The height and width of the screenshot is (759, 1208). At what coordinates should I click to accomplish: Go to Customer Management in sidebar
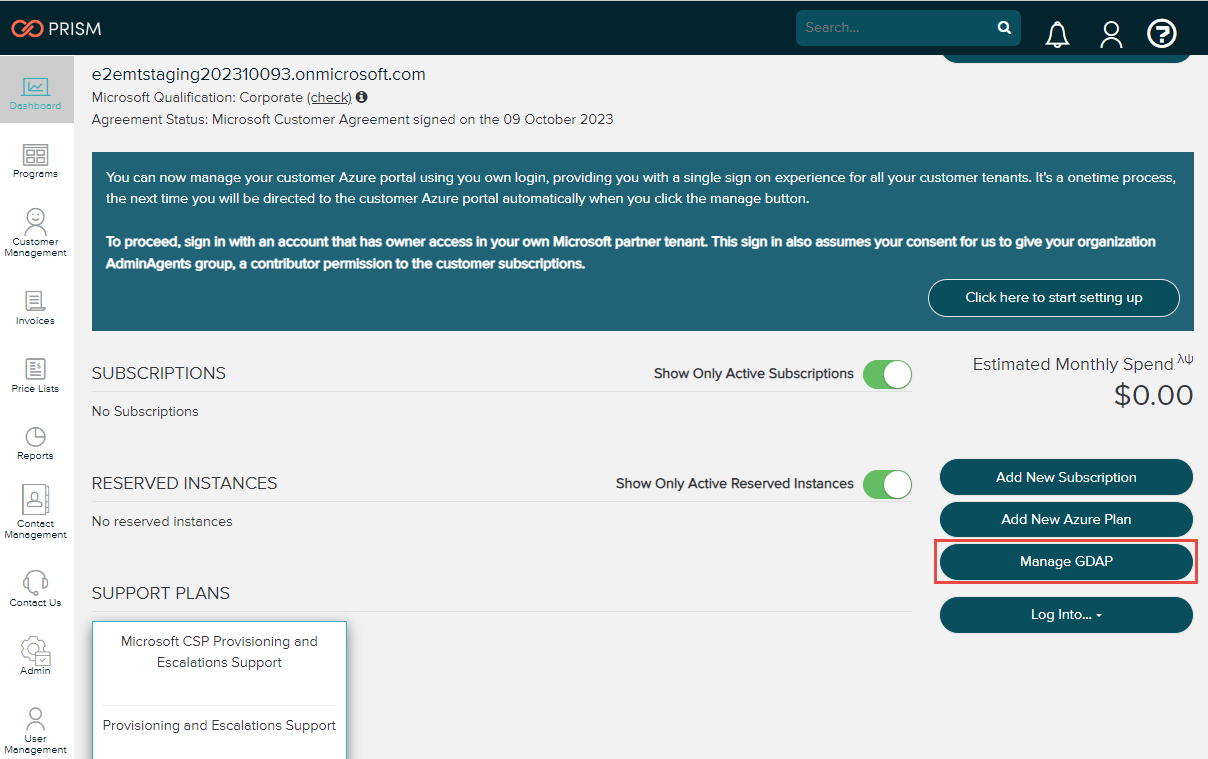point(35,233)
